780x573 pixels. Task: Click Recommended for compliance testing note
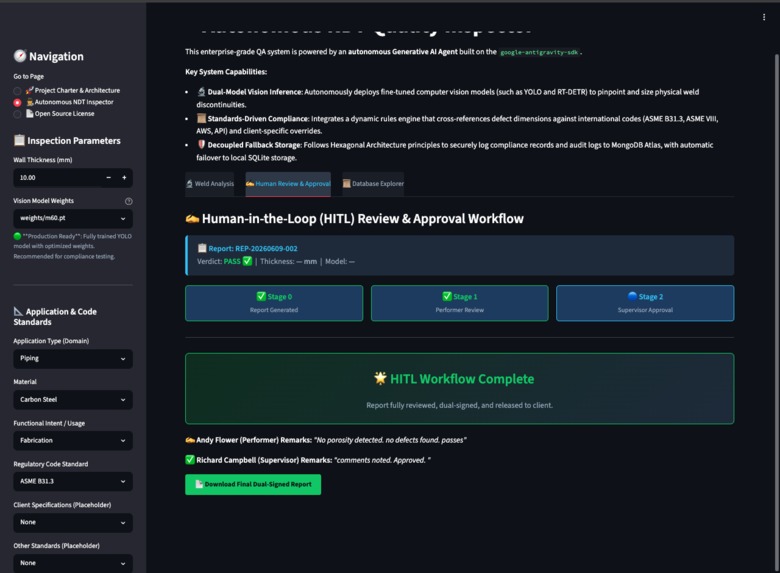64,256
